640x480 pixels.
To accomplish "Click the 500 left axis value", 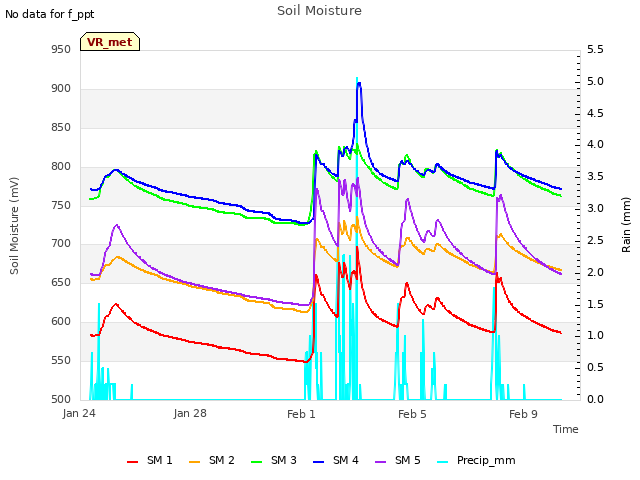I will coord(61,399).
